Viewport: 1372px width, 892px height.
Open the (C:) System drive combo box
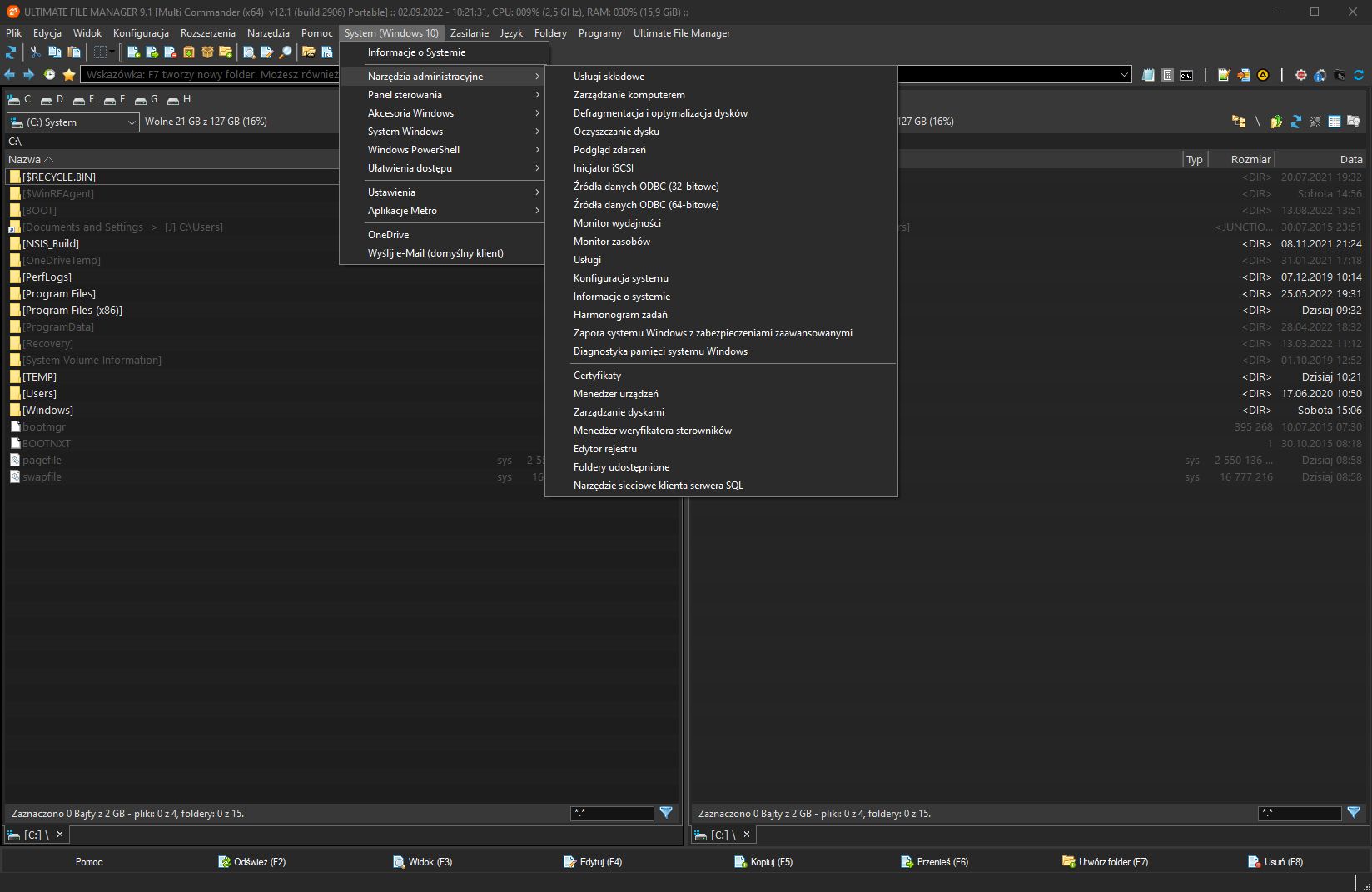click(x=73, y=122)
